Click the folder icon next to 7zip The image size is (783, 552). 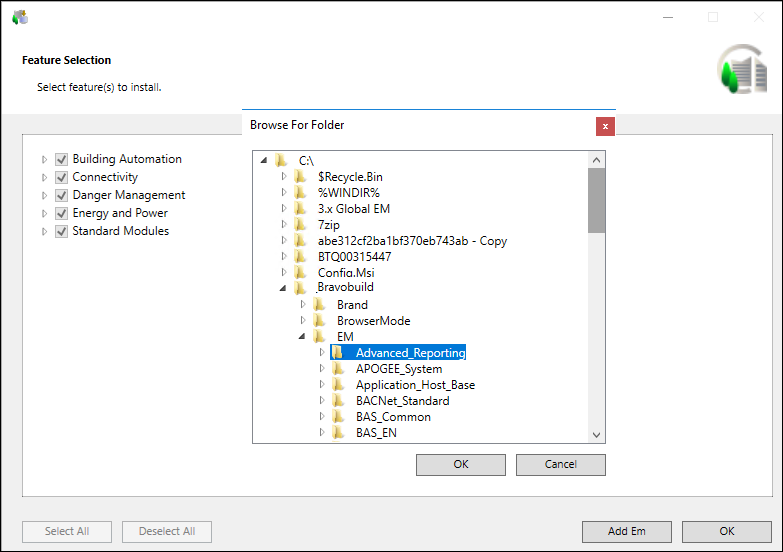[300, 225]
